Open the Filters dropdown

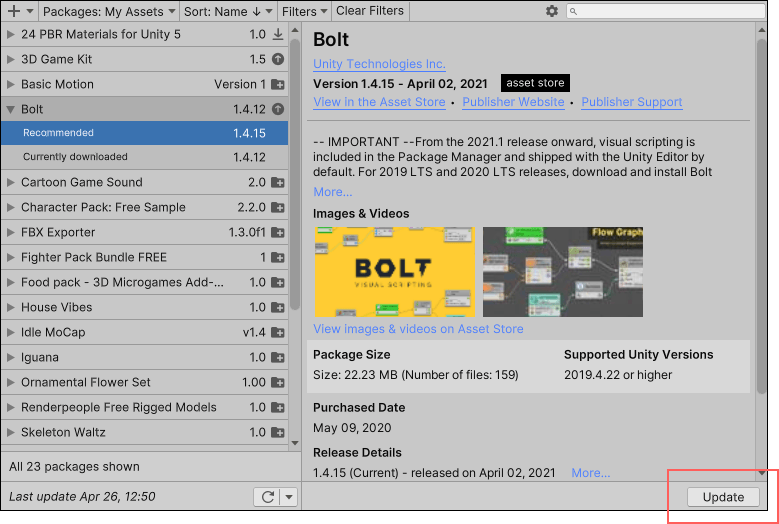[x=305, y=11]
